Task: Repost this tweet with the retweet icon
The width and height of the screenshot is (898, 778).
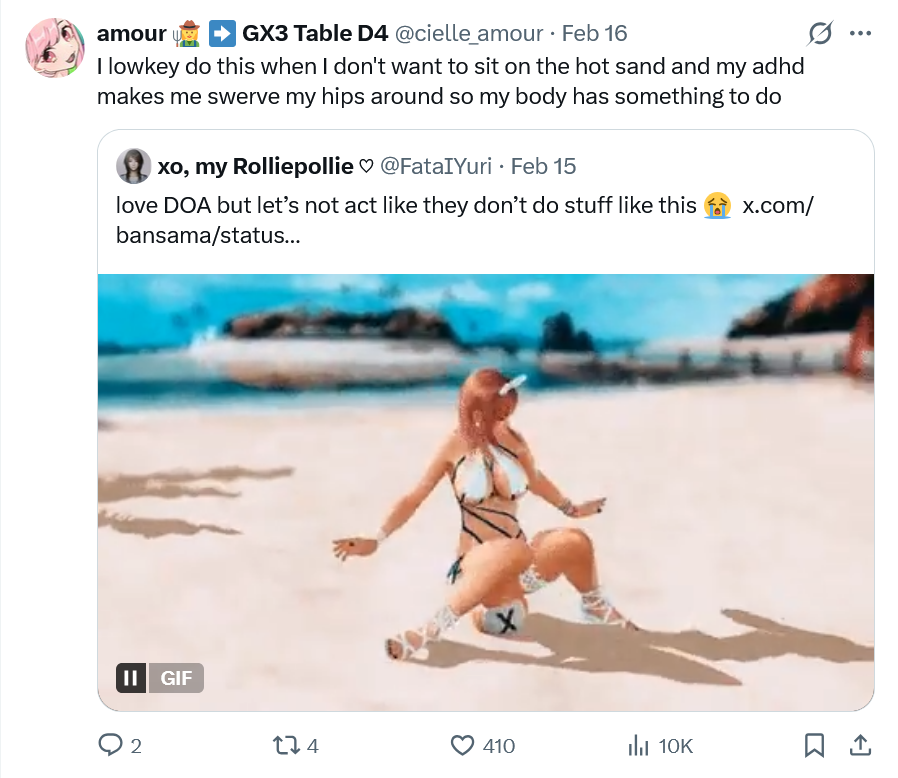Action: [x=285, y=745]
